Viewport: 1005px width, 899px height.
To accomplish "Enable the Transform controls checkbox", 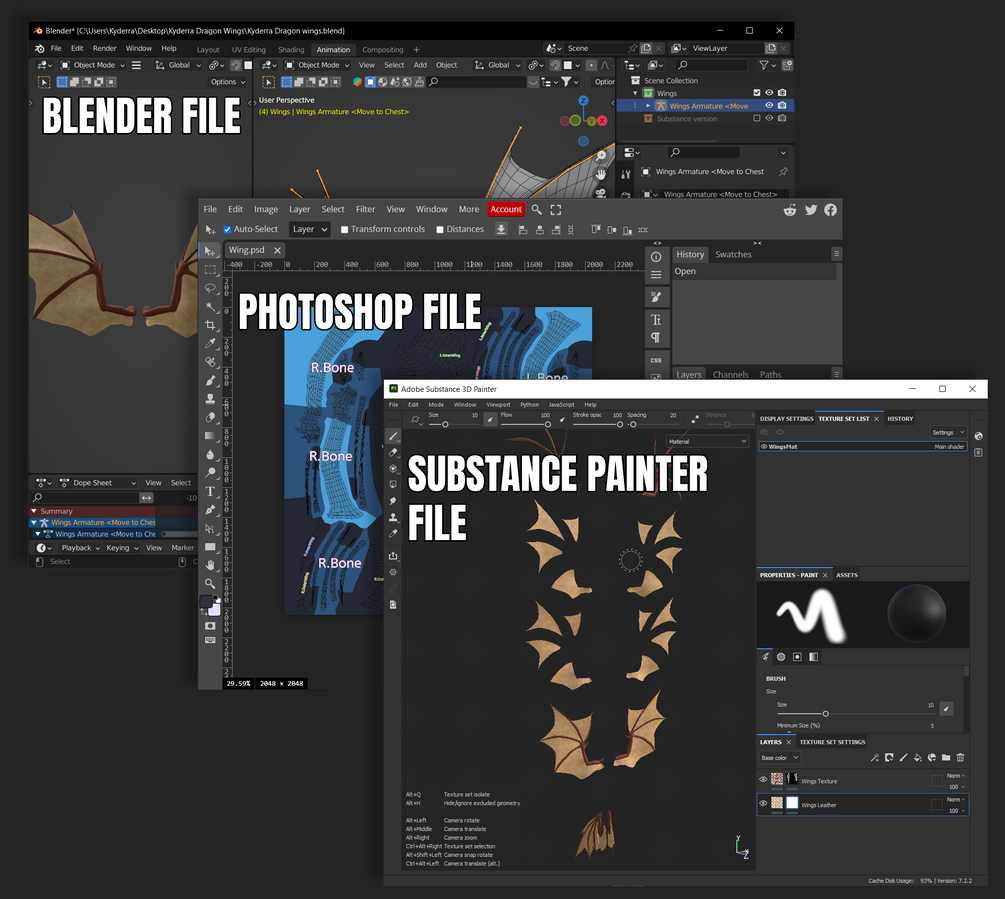I will (x=344, y=229).
